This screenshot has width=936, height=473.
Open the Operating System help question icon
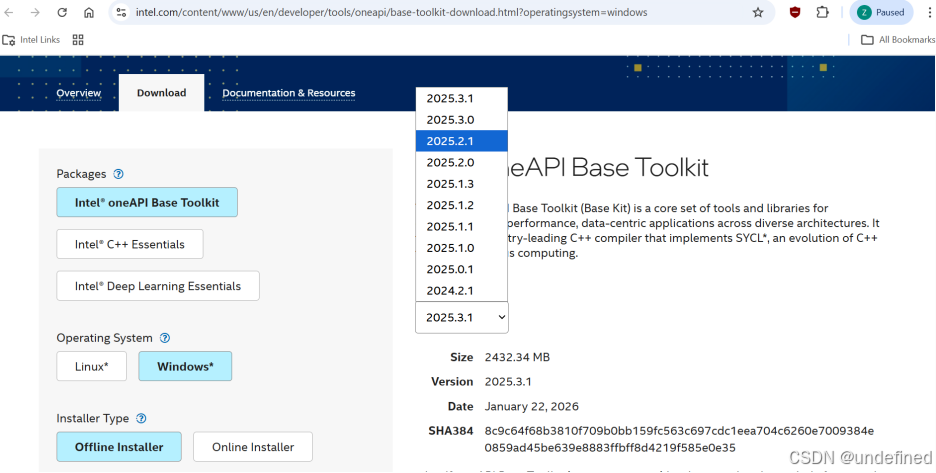(x=165, y=338)
